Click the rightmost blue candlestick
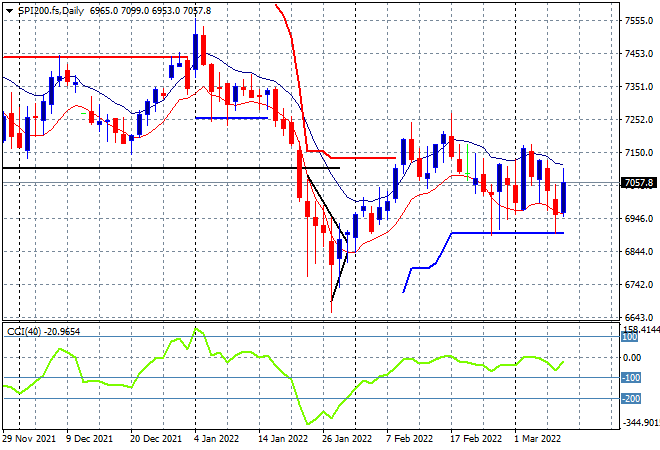This screenshot has width=660, height=450. (565, 198)
